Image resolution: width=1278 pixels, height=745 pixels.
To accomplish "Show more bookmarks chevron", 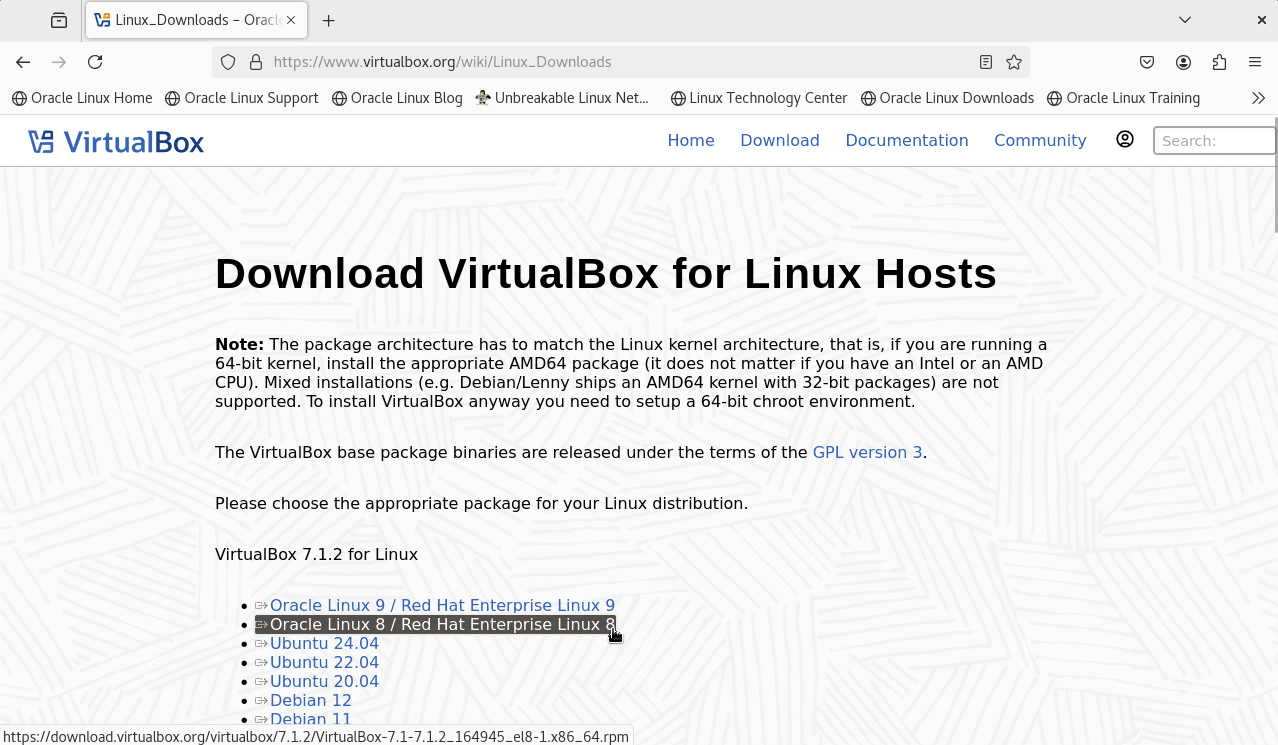I will [x=1258, y=98].
